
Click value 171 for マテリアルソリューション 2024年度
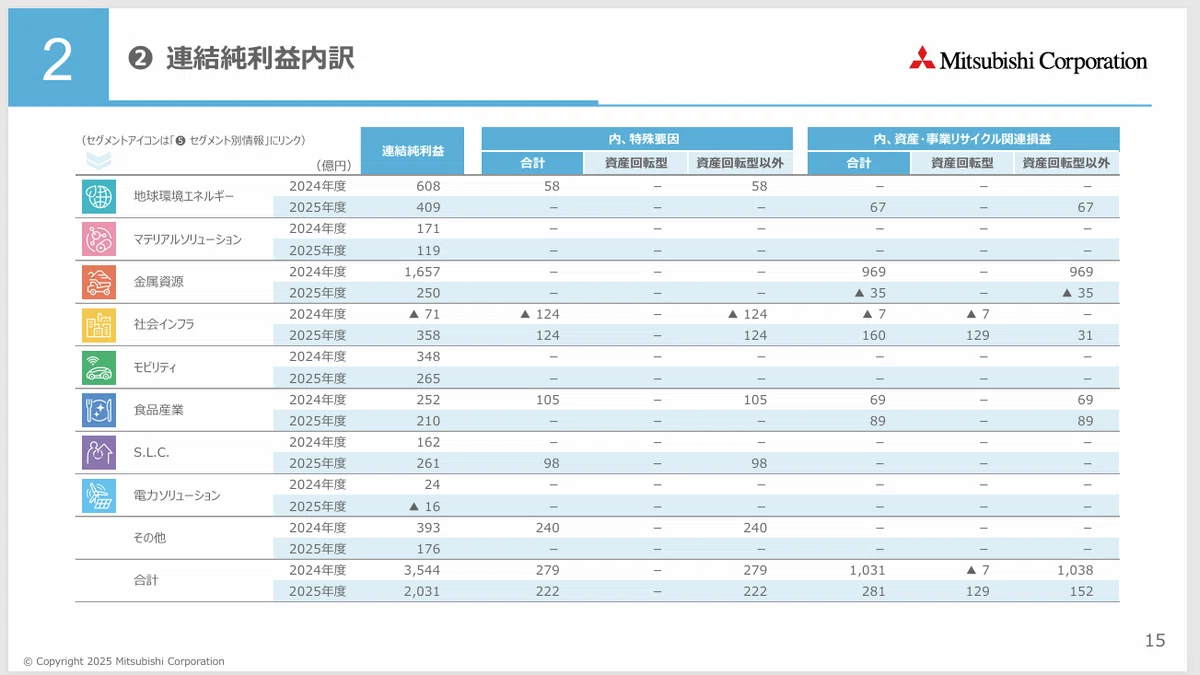pos(428,229)
